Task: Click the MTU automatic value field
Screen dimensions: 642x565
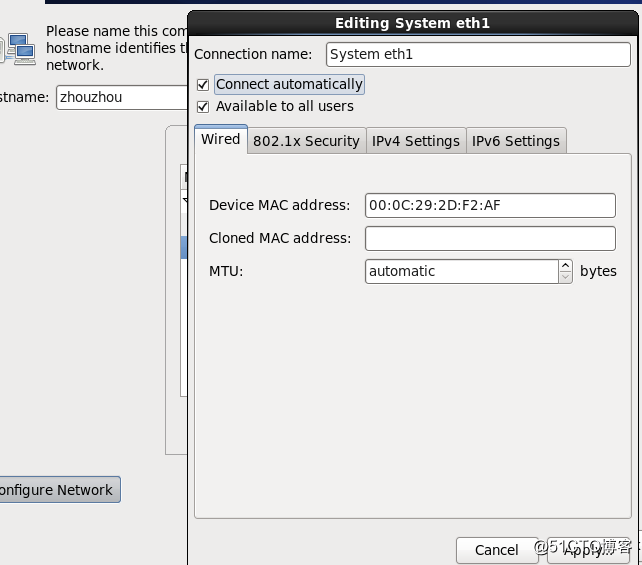Action: click(462, 271)
